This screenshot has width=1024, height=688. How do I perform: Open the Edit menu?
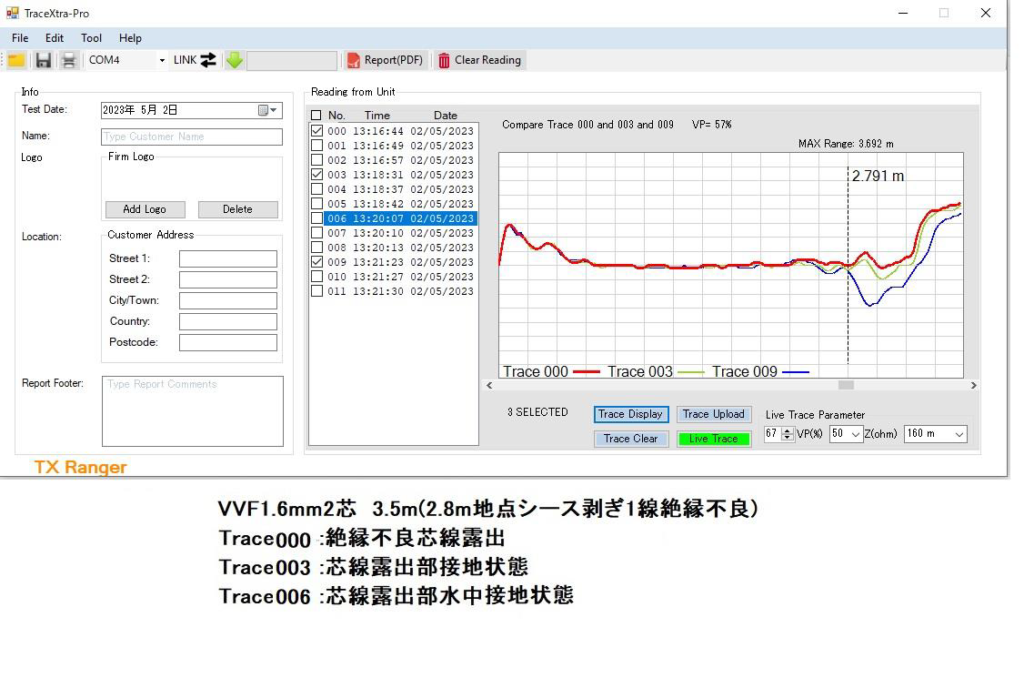point(54,38)
